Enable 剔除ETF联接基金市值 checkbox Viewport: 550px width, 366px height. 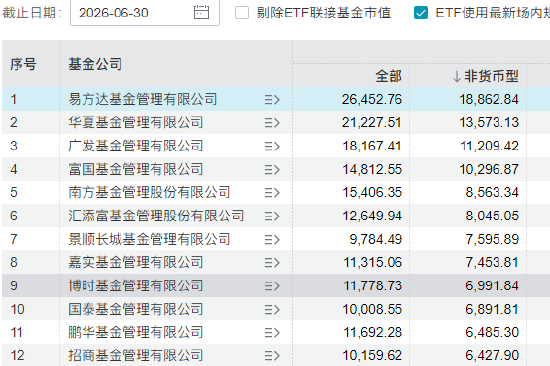242,13
